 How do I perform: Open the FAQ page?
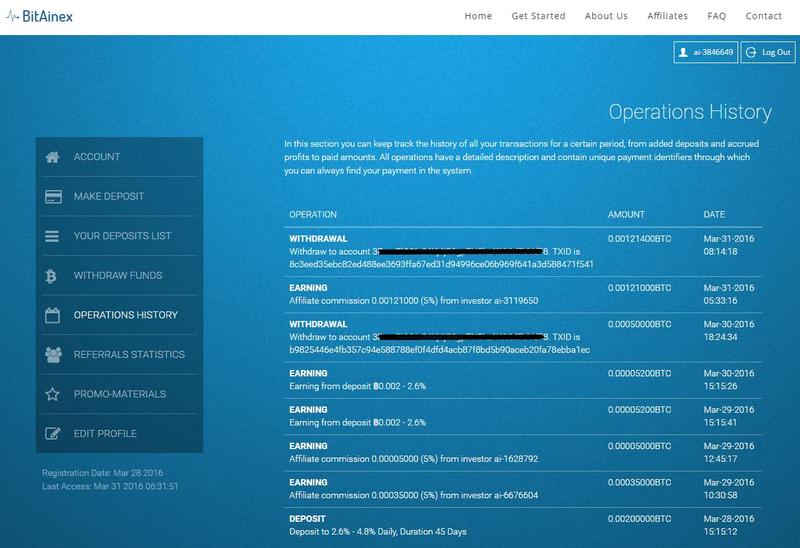pos(716,16)
